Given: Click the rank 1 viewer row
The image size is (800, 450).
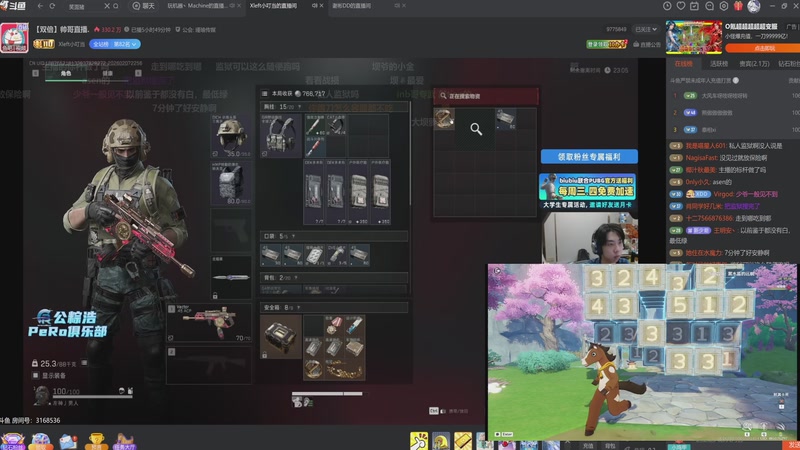Looking at the screenshot, I should coord(733,95).
